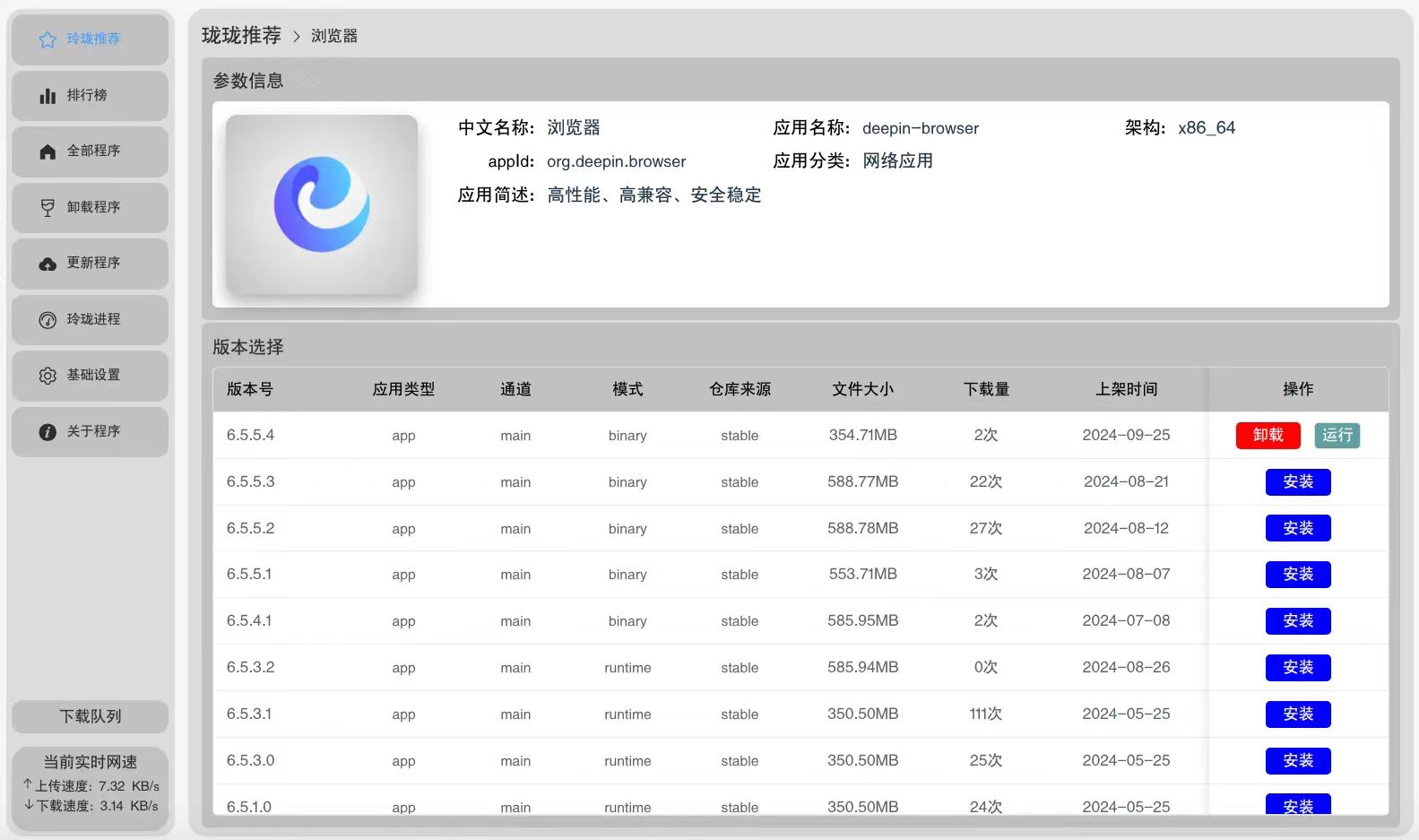Click download count 0次
Screen dimensions: 1419x840
pyautogui.click(x=986, y=667)
